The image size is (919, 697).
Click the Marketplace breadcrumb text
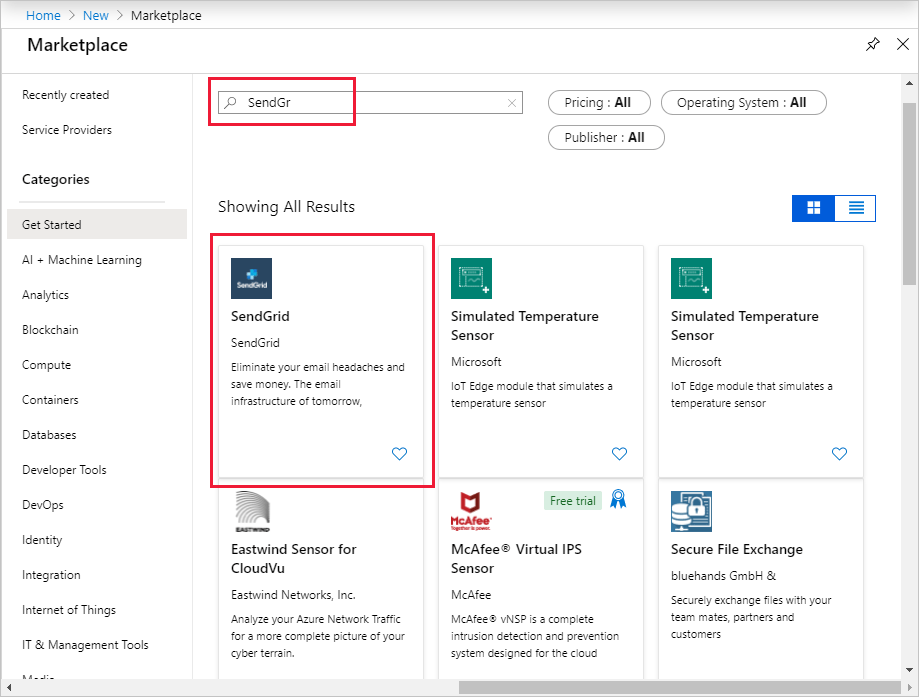(x=166, y=16)
